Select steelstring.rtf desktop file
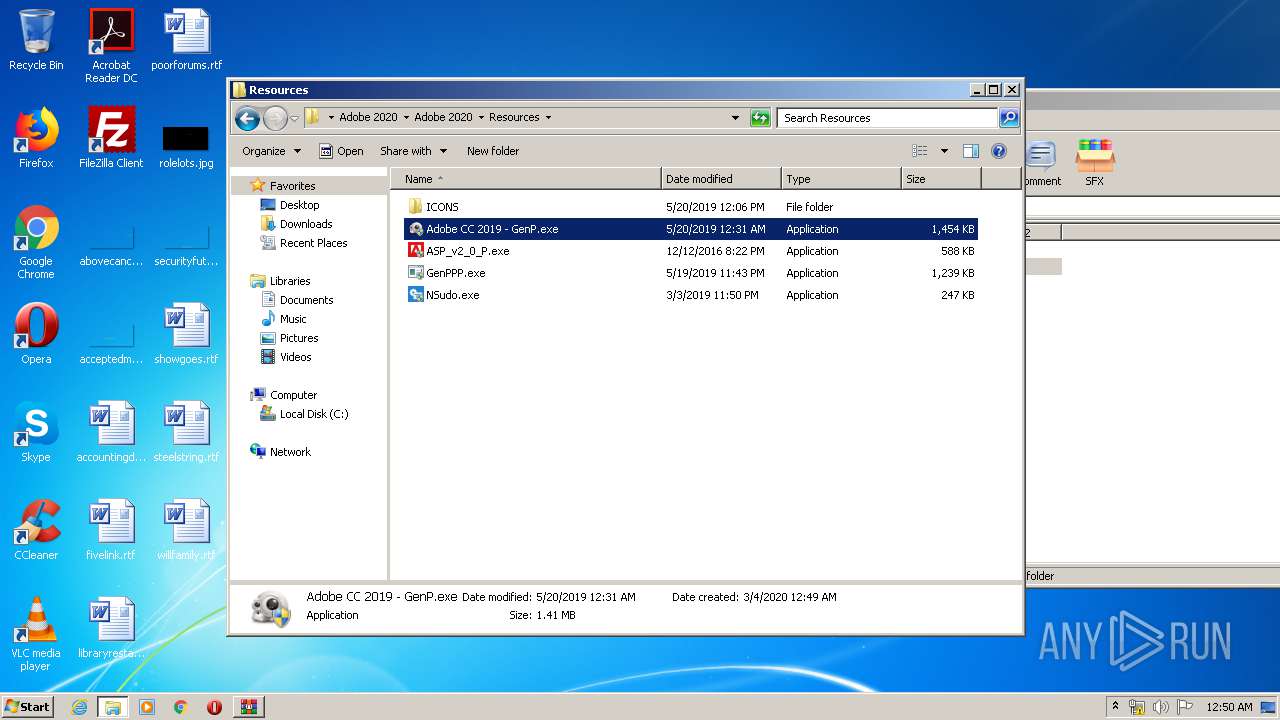The height and width of the screenshot is (720, 1280). point(186,432)
